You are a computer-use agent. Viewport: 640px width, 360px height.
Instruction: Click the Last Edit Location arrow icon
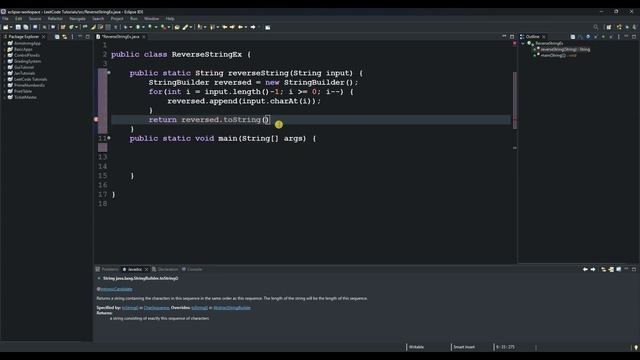pos(224,27)
